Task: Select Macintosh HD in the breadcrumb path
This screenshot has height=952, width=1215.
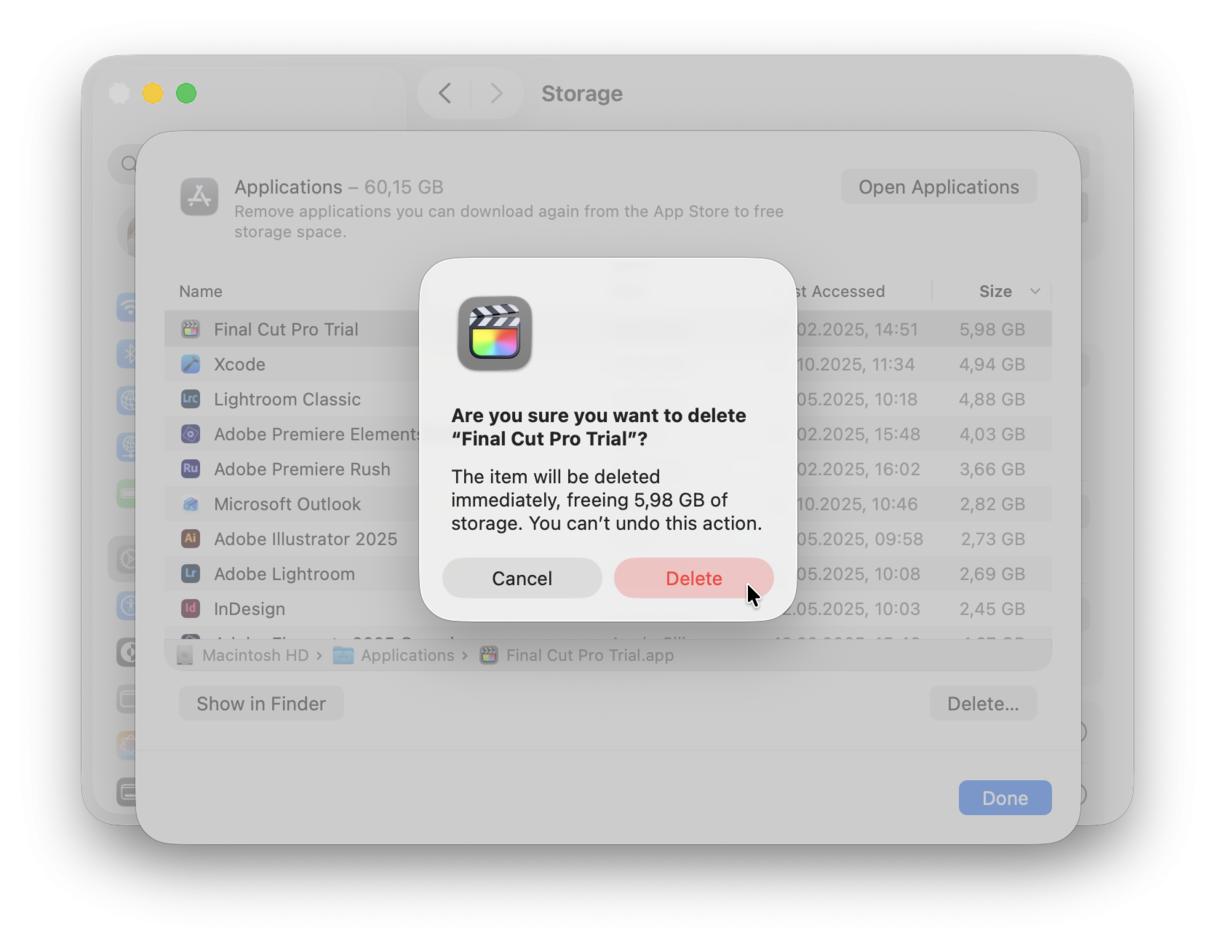Action: click(255, 655)
